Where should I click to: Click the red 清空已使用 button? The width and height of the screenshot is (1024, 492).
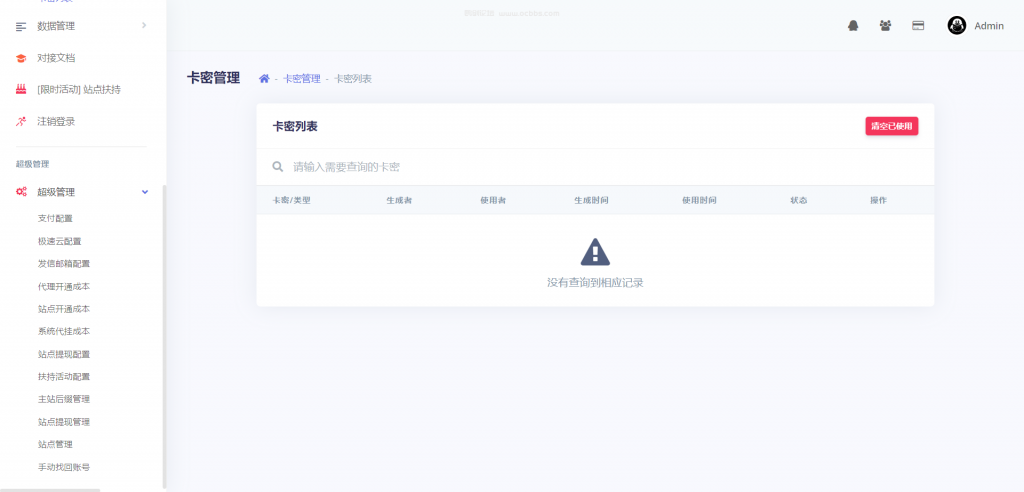[892, 126]
